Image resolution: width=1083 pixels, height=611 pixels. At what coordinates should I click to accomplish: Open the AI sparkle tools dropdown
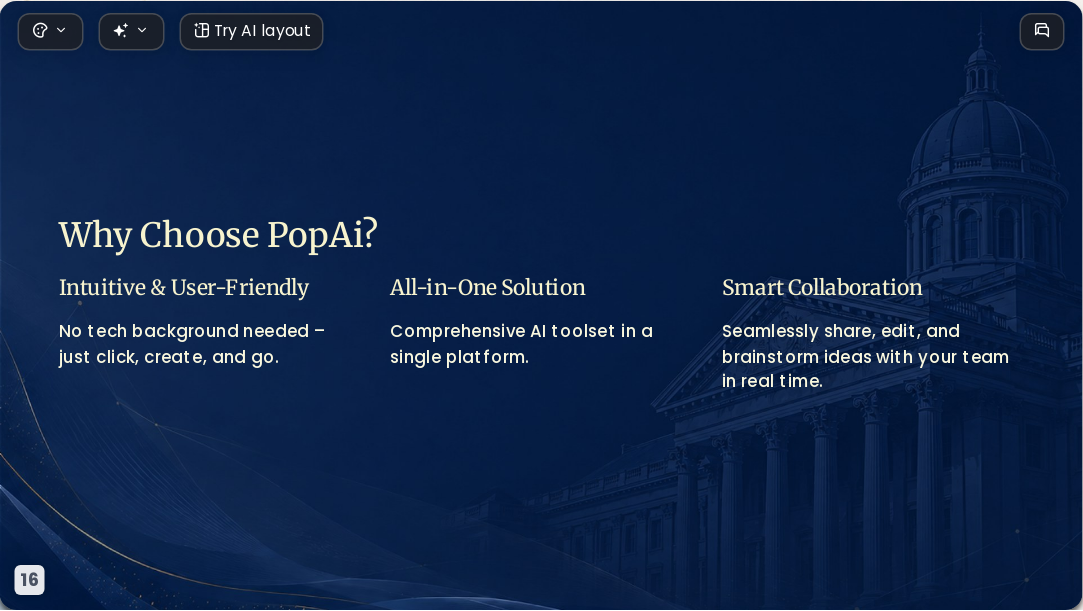[131, 31]
